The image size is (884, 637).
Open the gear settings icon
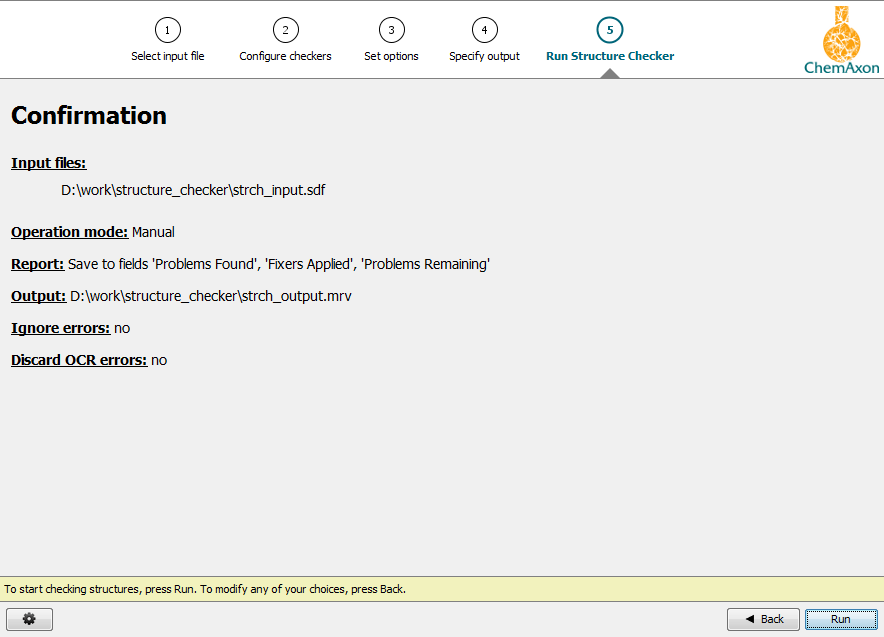(x=29, y=619)
